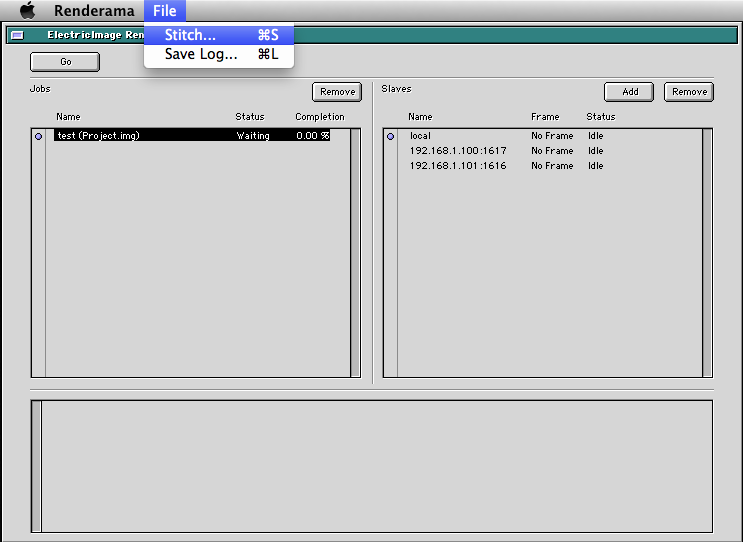The height and width of the screenshot is (542, 743).
Task: Select Save Log... in the File menu
Action: 201,54
